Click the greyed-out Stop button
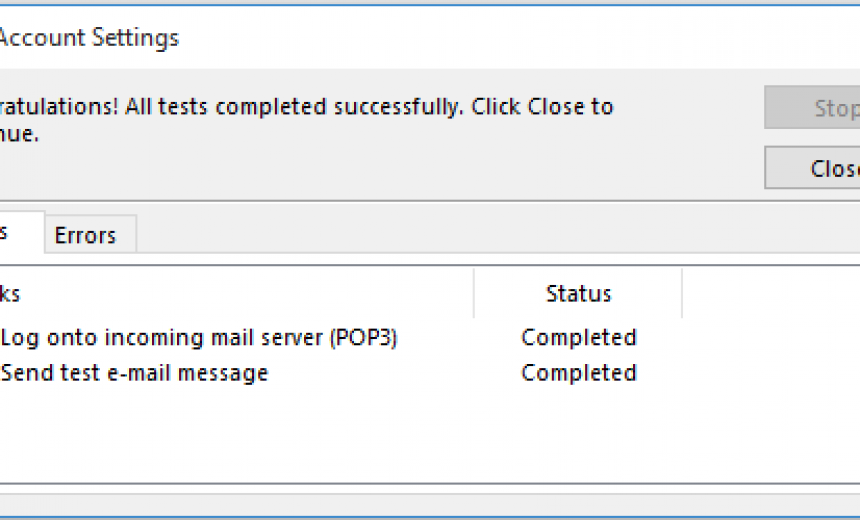Viewport: 860px width, 520px height. (812, 108)
